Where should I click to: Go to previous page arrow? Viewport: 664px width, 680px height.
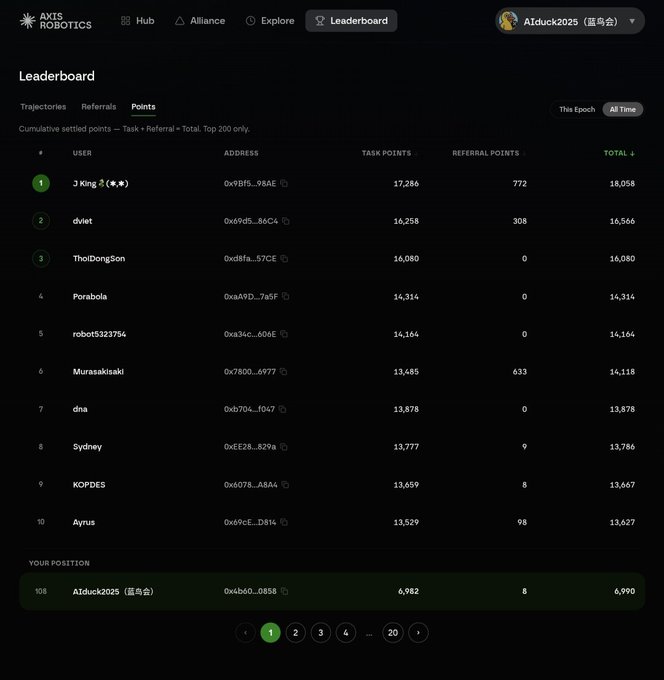coord(245,632)
